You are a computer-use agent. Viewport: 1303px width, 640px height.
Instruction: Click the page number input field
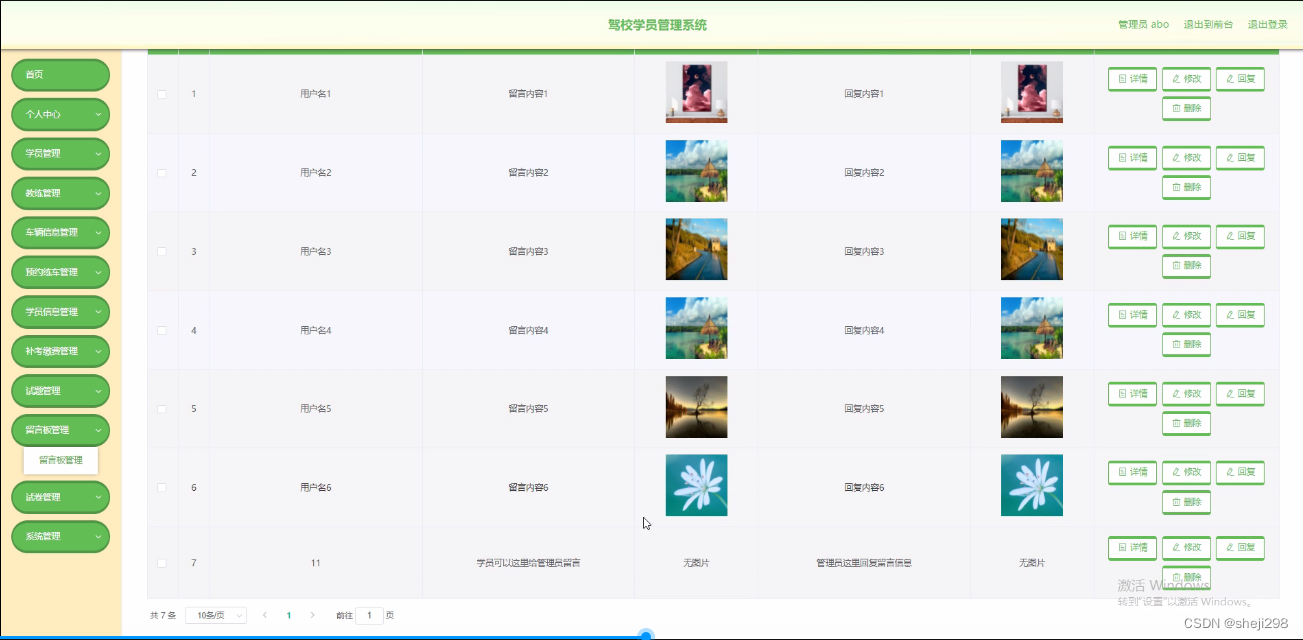pos(367,615)
